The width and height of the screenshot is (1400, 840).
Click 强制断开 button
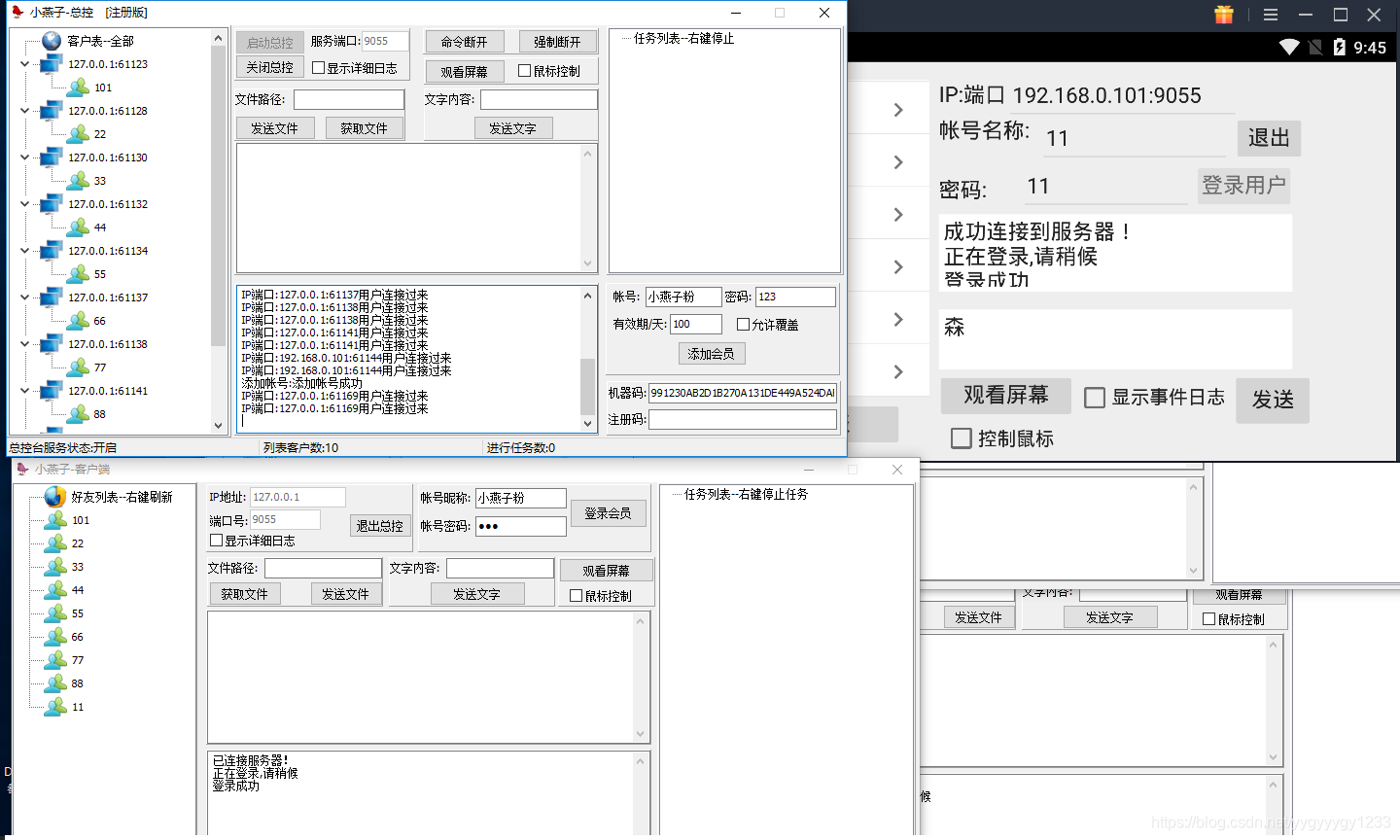point(557,42)
